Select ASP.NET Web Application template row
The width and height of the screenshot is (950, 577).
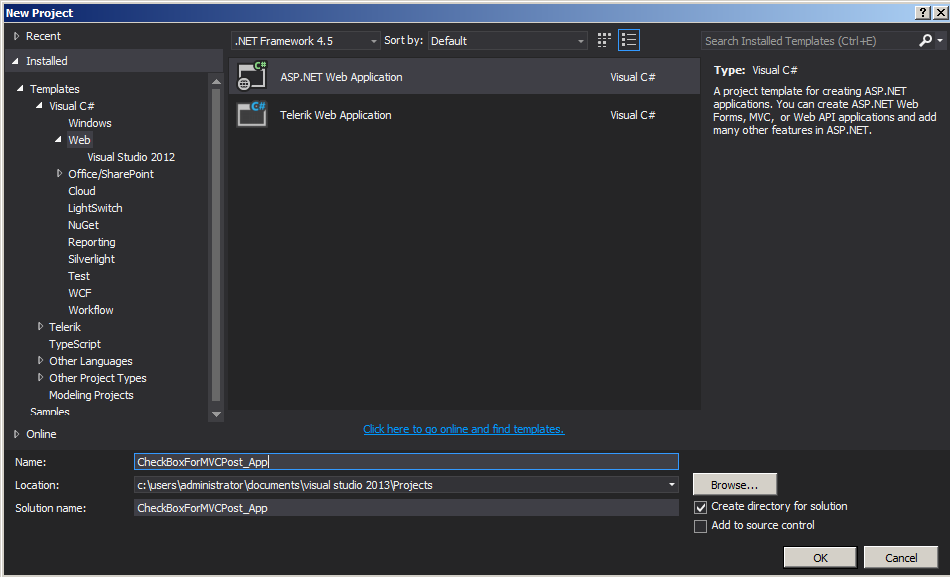coord(464,76)
